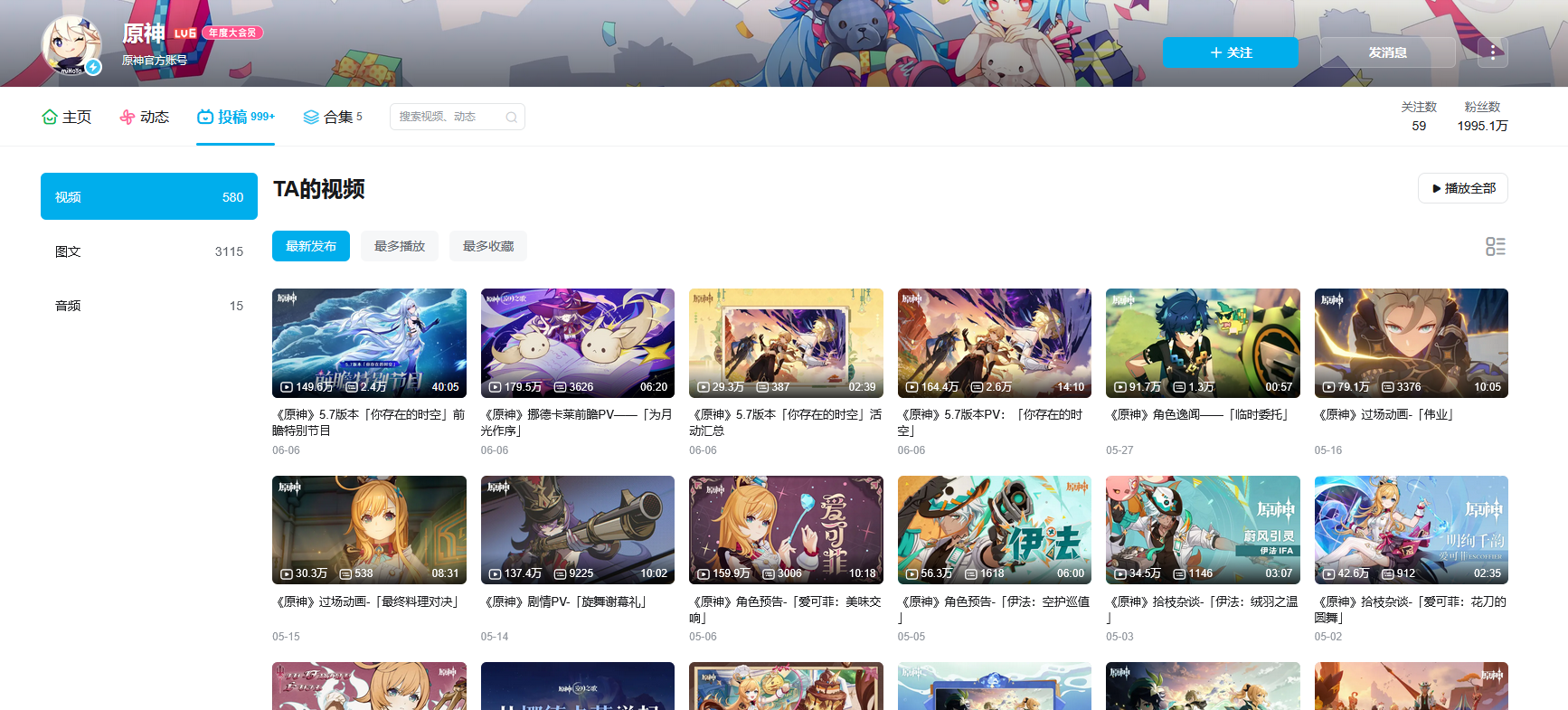Open thumbnail of 剧情PV「旋舞谢幕礼」
The width and height of the screenshot is (1568, 710).
[x=578, y=530]
